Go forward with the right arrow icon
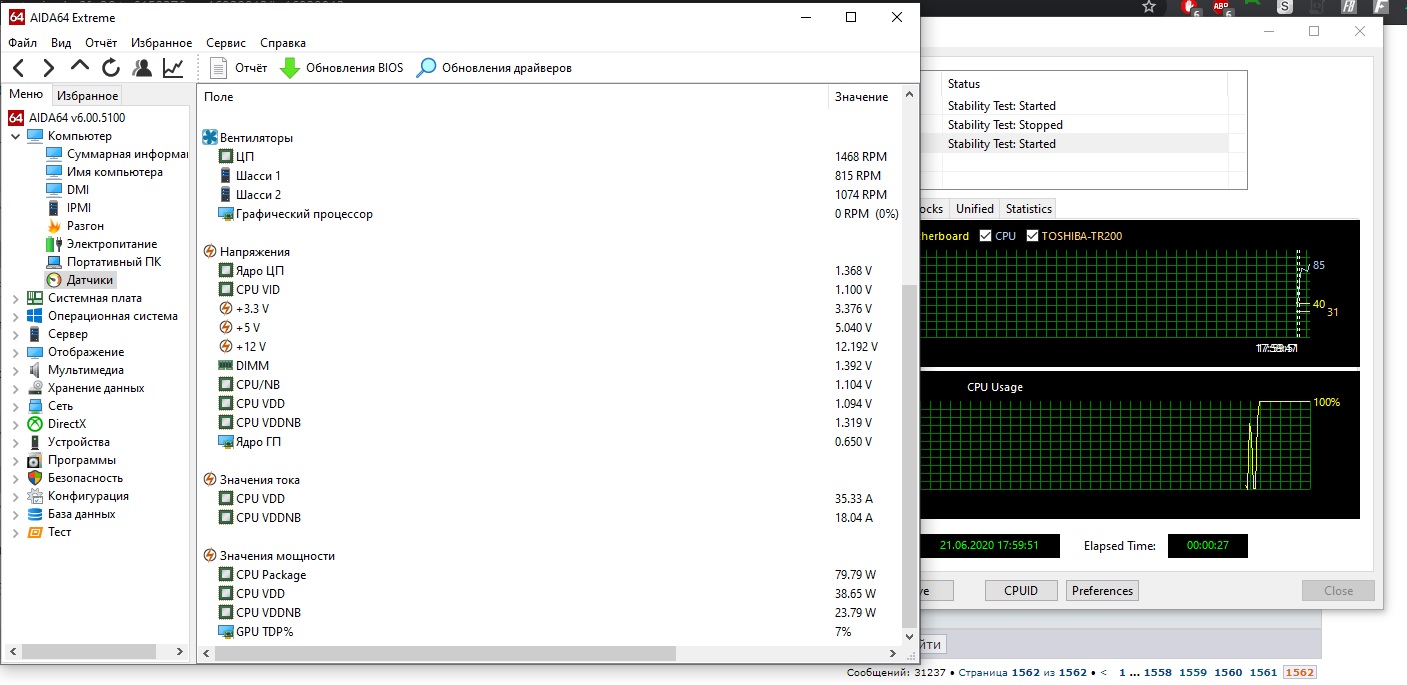This screenshot has height=685, width=1407. point(48,68)
